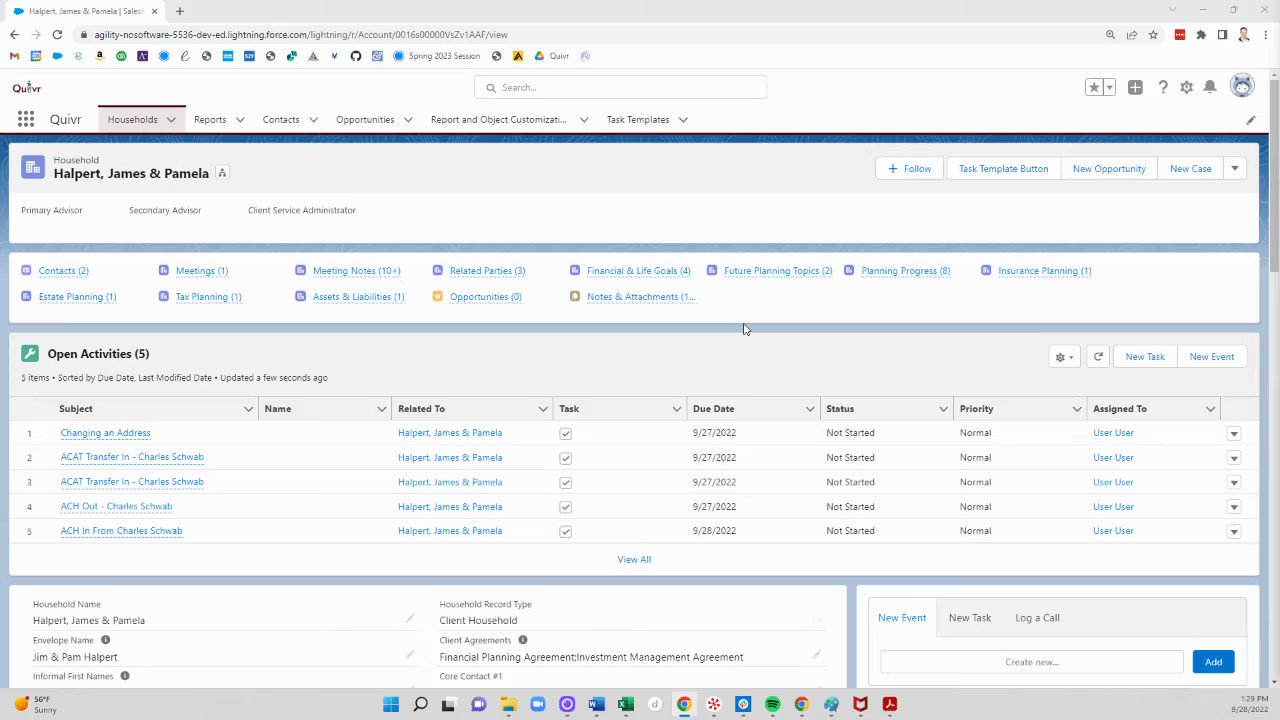Open the View All activities link
The image size is (1280, 720).
click(634, 559)
